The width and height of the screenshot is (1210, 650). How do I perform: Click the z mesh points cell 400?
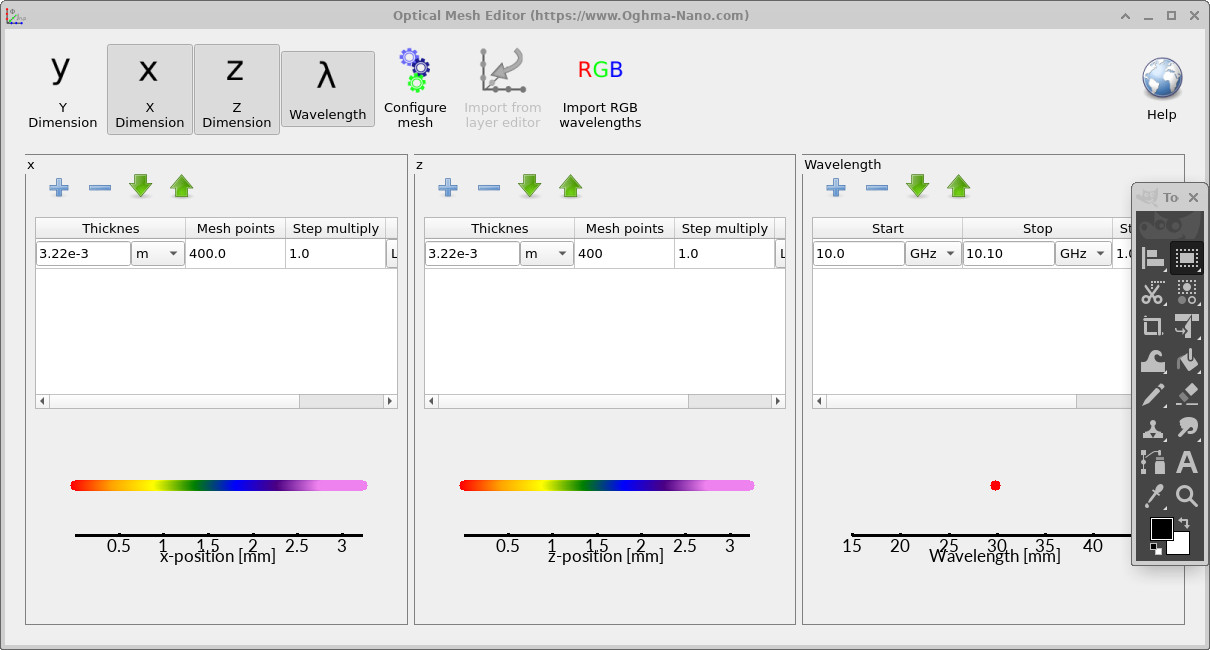624,254
